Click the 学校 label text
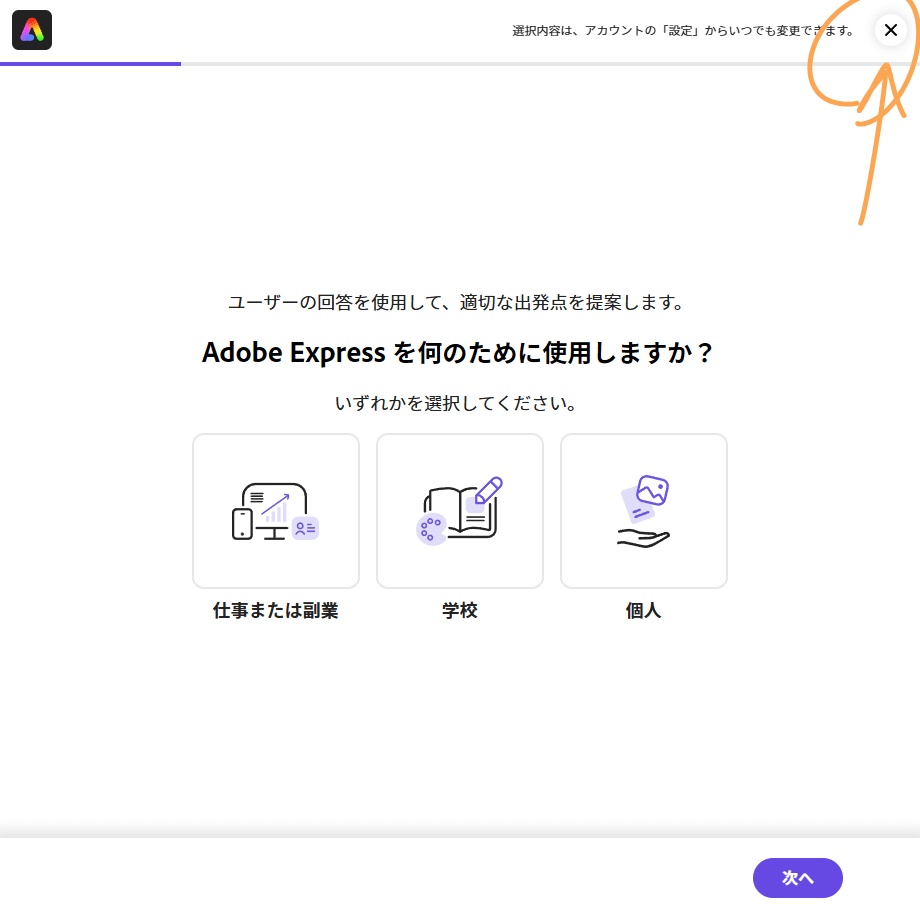The height and width of the screenshot is (914, 920). pos(460,611)
